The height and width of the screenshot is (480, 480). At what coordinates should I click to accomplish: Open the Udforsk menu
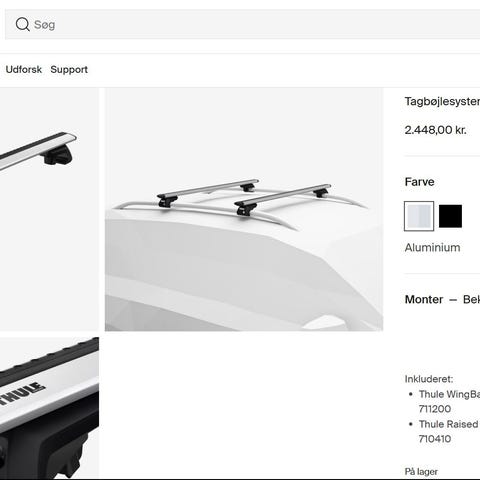[24, 69]
